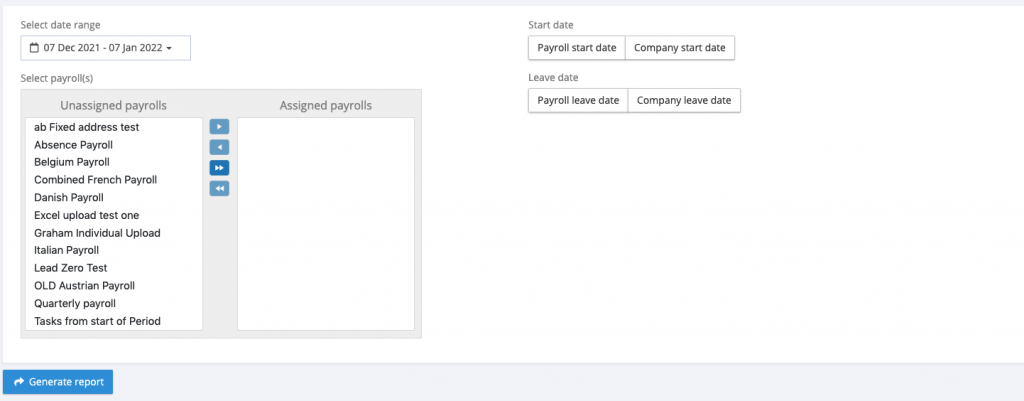The image size is (1024, 401).
Task: Open the date range dropdown caret
Action: coord(170,48)
